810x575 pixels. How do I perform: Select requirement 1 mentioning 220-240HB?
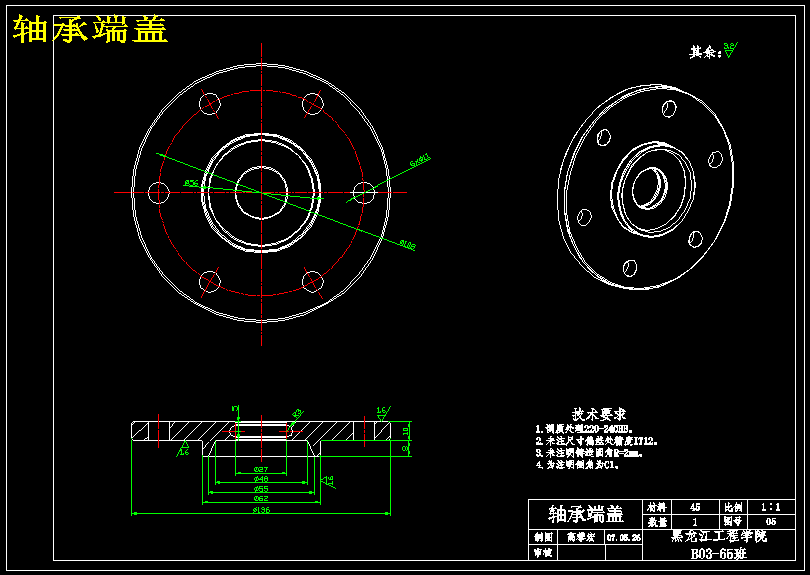pyautogui.click(x=584, y=429)
